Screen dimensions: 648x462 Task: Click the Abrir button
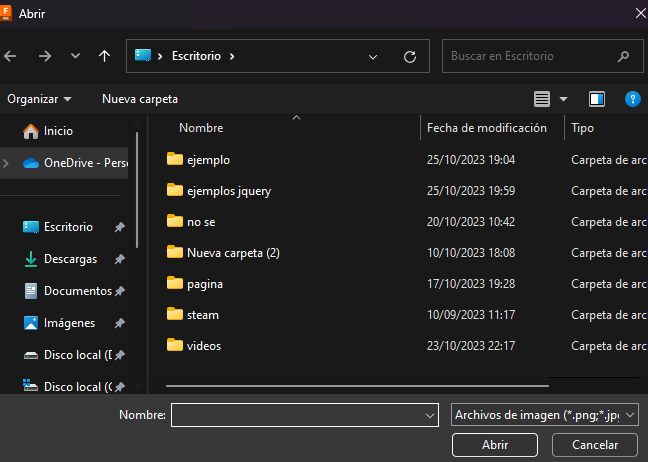click(495, 445)
